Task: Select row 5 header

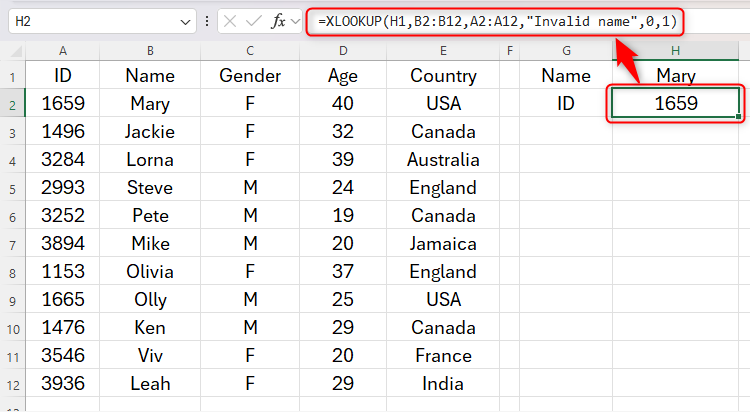Action: [13, 189]
